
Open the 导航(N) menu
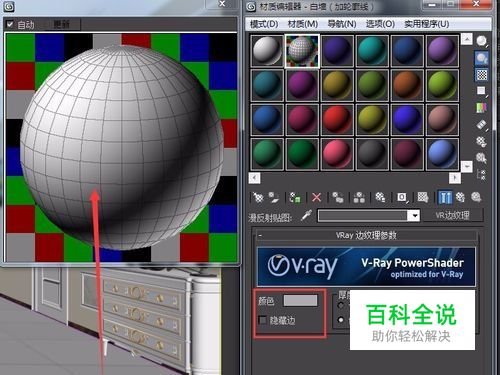coord(342,24)
